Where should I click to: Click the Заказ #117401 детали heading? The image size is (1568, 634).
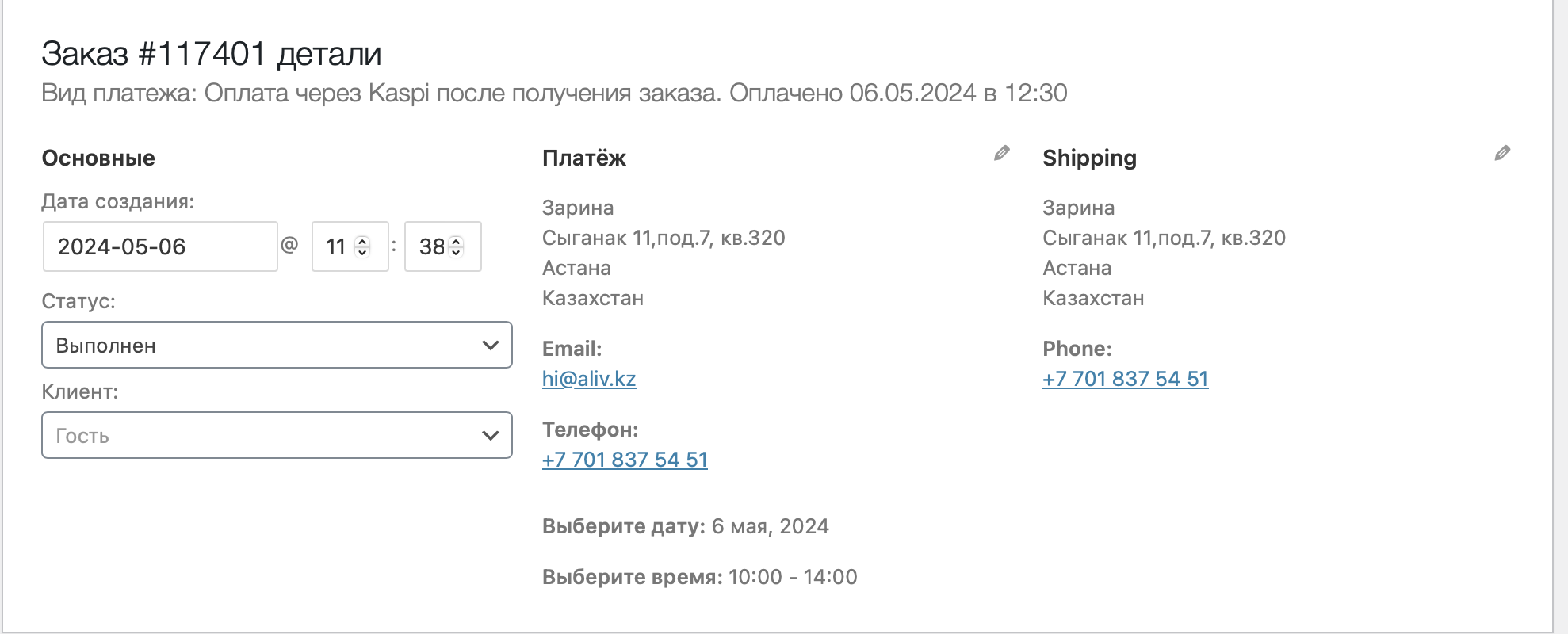pos(211,54)
